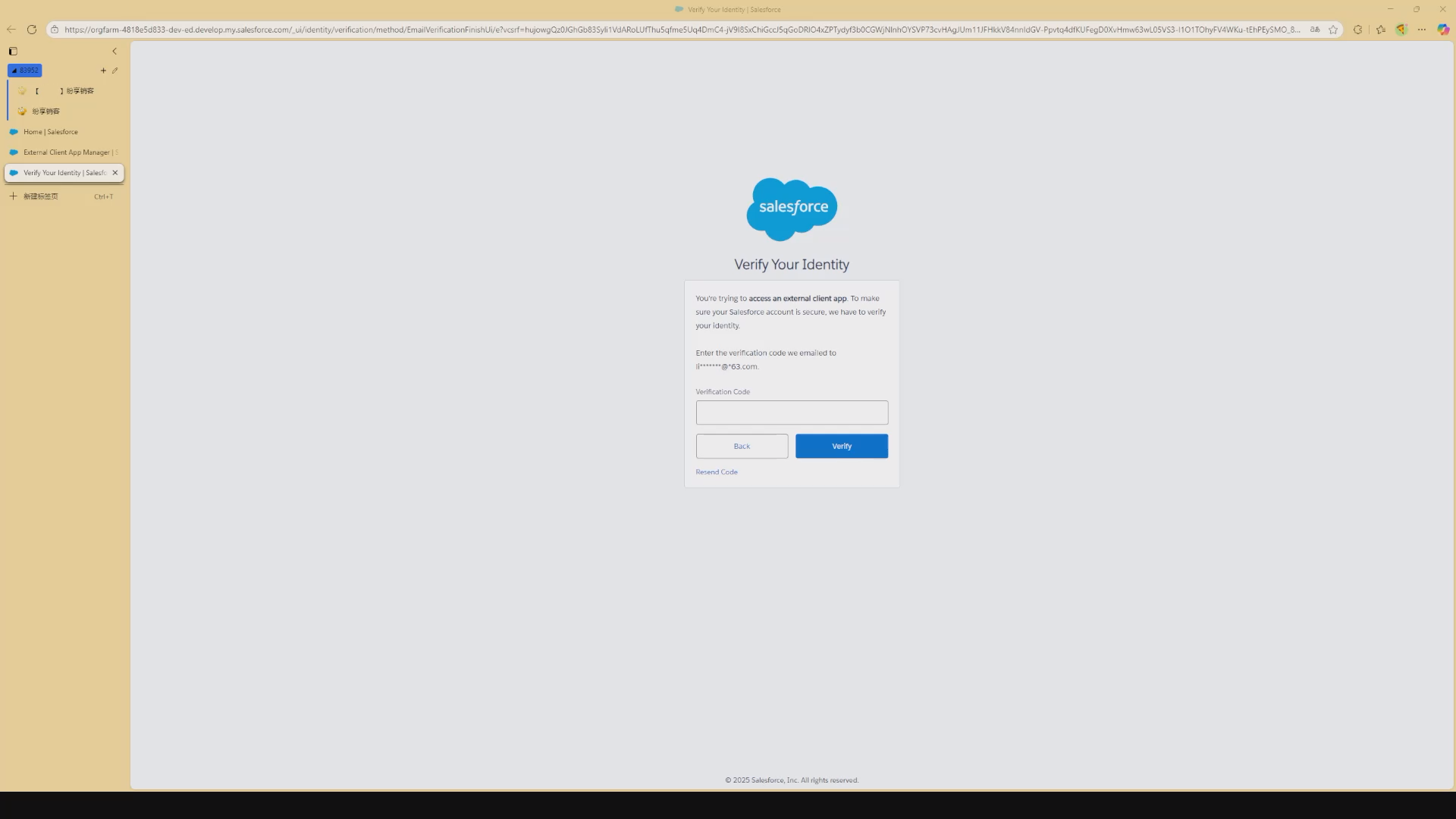Viewport: 1456px width, 819px height.
Task: Click the 2025 Salesforce copyright footer
Action: [792, 780]
